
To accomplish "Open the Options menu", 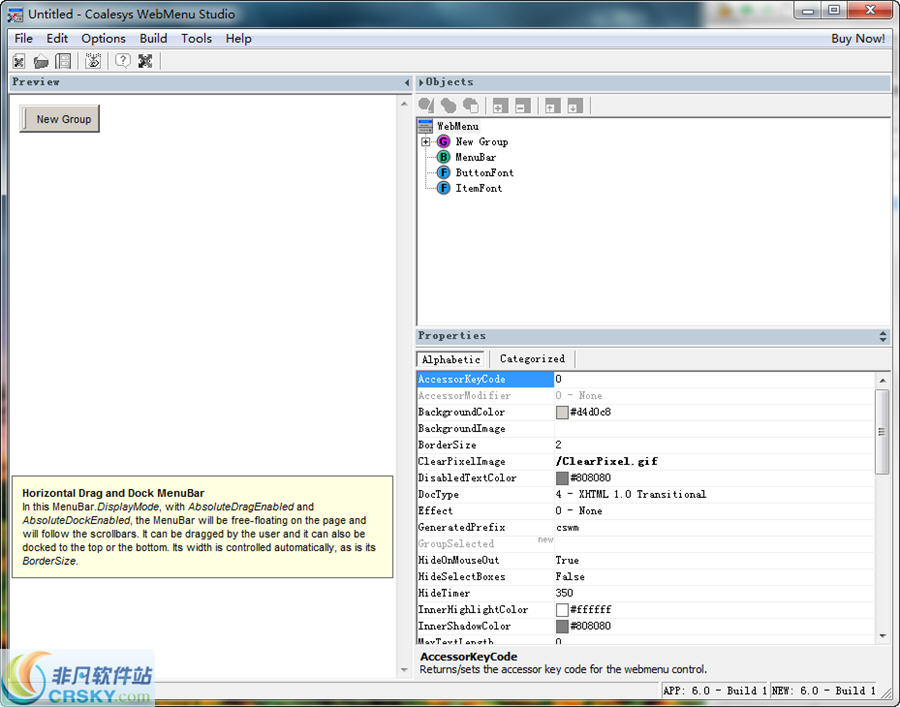I will pos(103,38).
